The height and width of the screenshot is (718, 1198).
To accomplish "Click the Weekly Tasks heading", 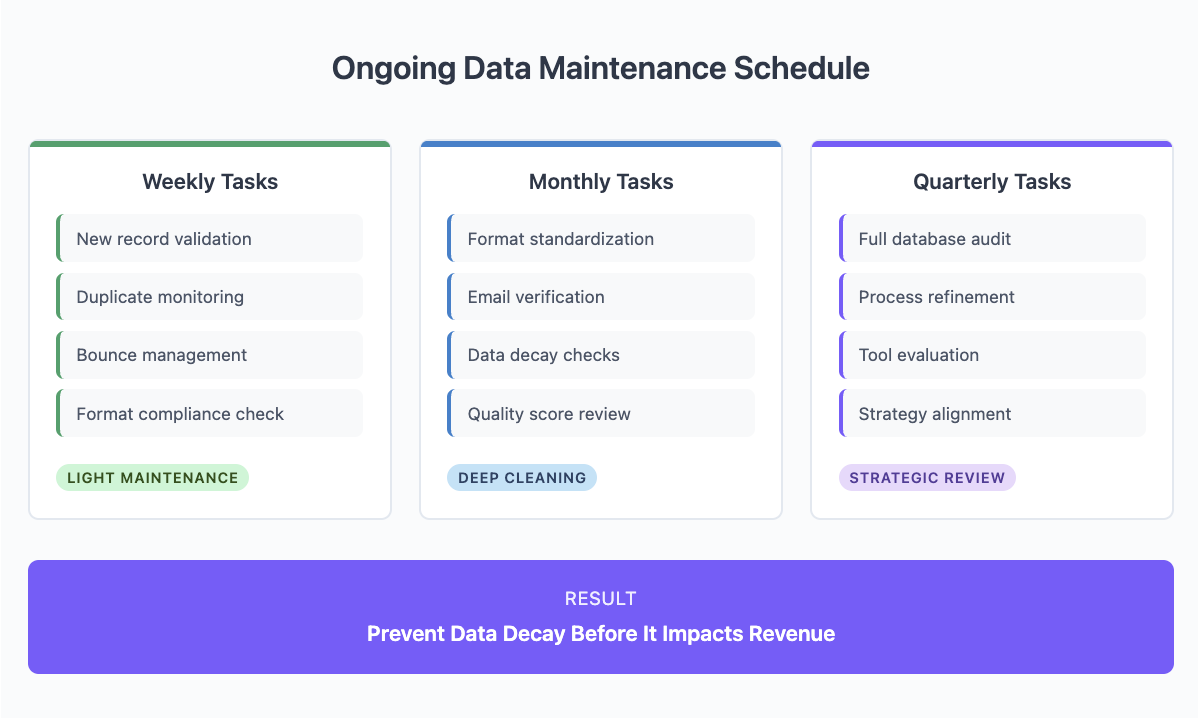I will [x=210, y=182].
